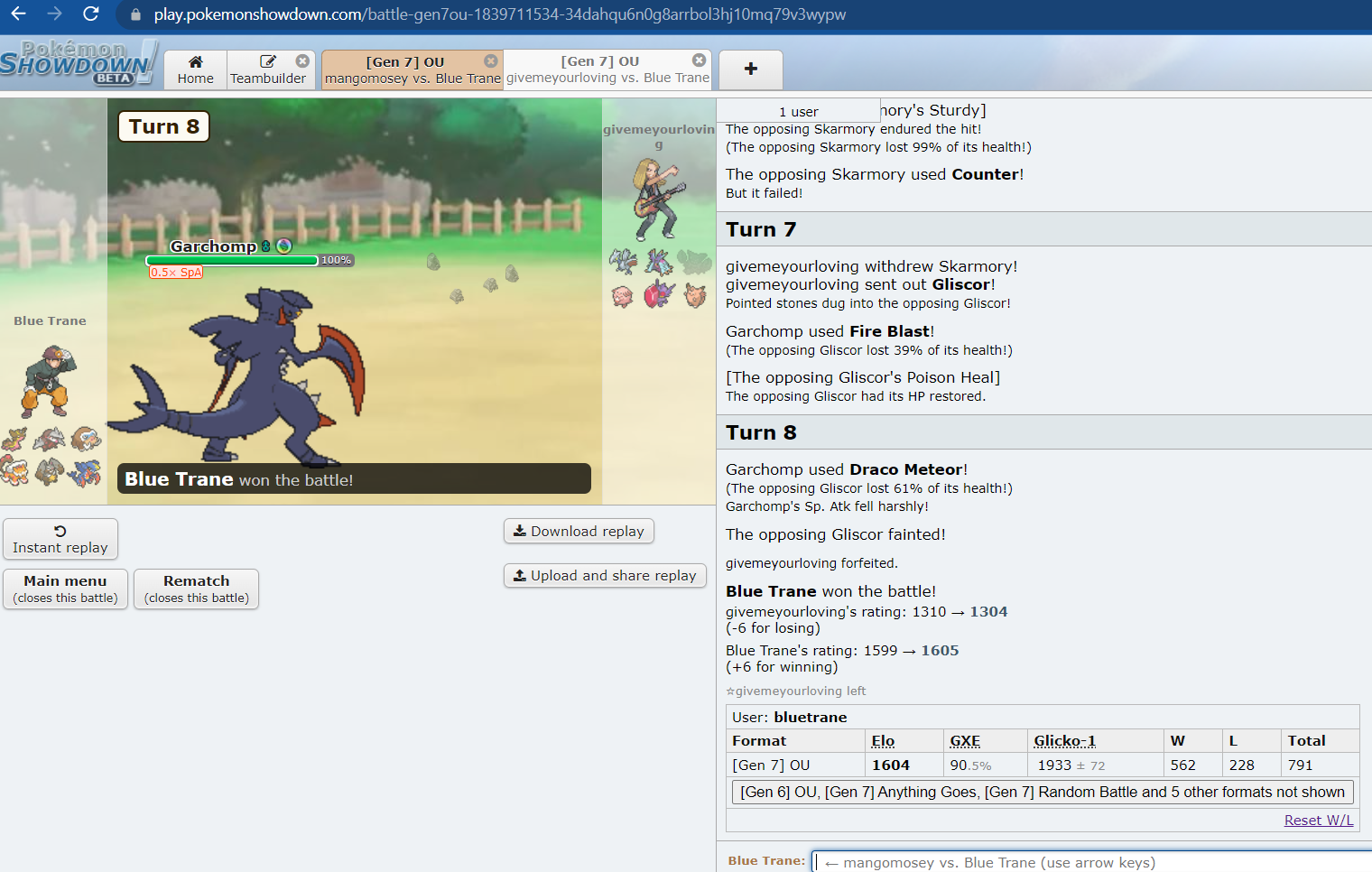Viewport: 1372px width, 872px height.
Task: Expand the 5 other formats not shown row
Action: pos(1042,792)
